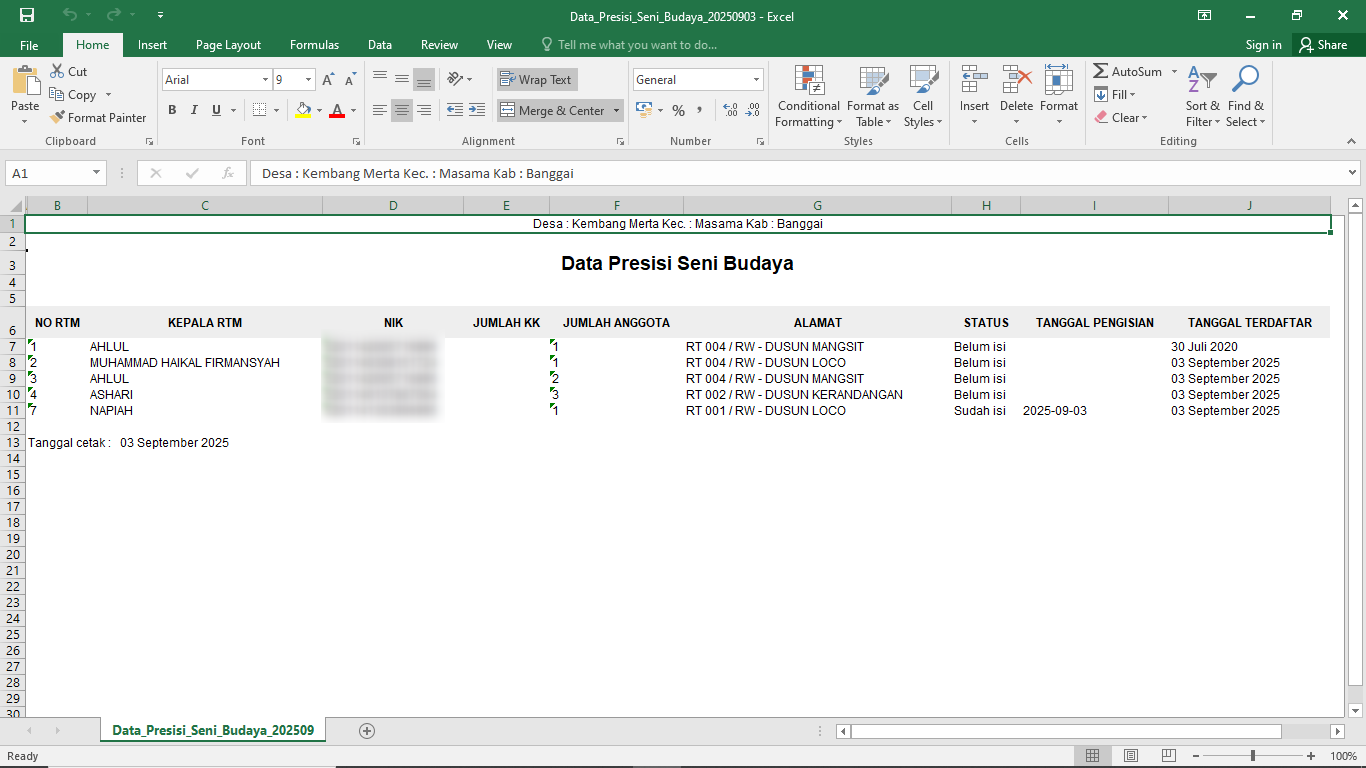Open the Format cells button in Cells group

pyautogui.click(x=1059, y=97)
